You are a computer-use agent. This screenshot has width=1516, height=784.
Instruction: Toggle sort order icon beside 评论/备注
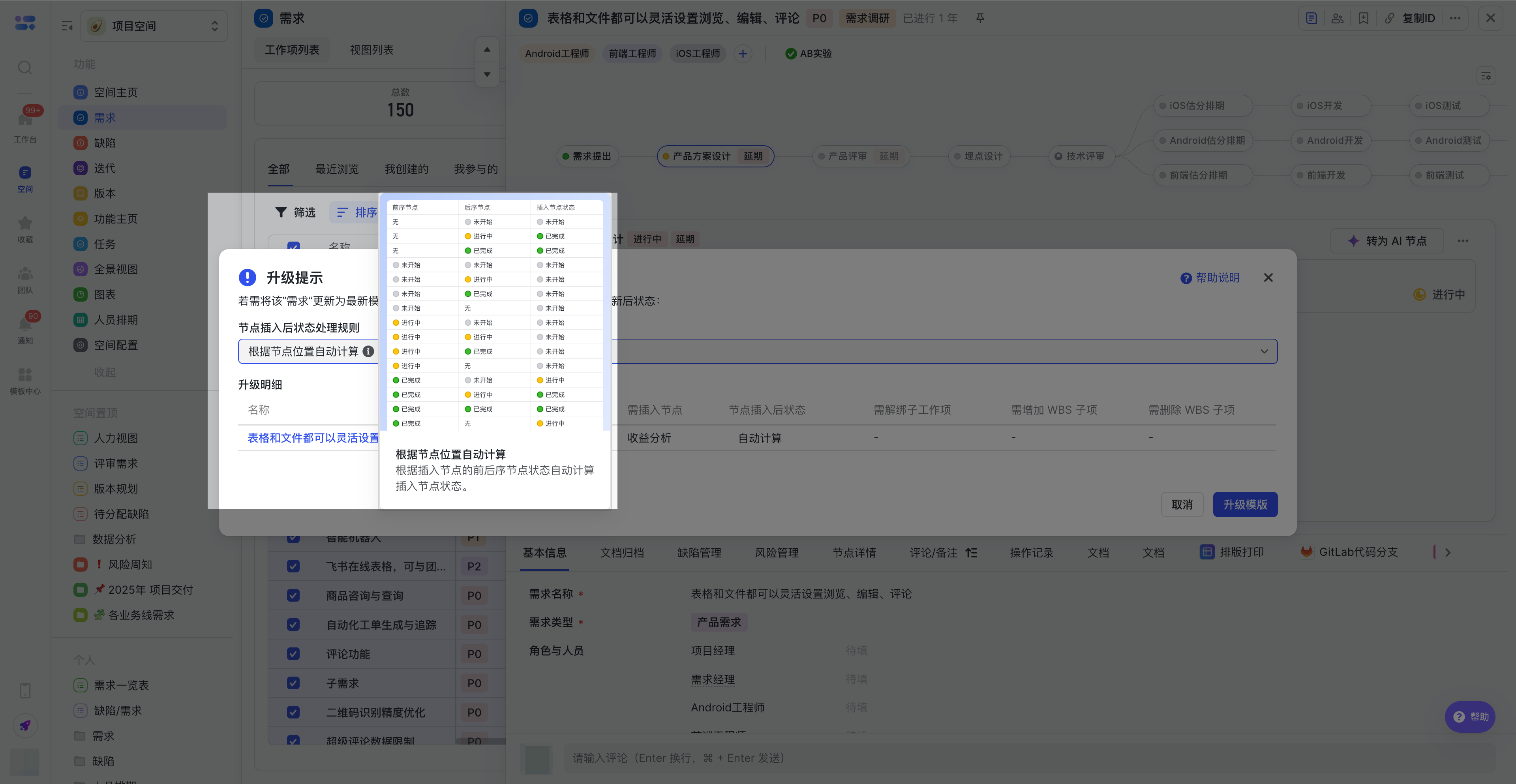coord(972,553)
